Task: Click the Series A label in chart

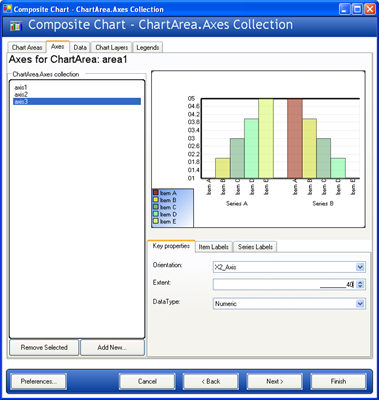Action: (x=237, y=203)
